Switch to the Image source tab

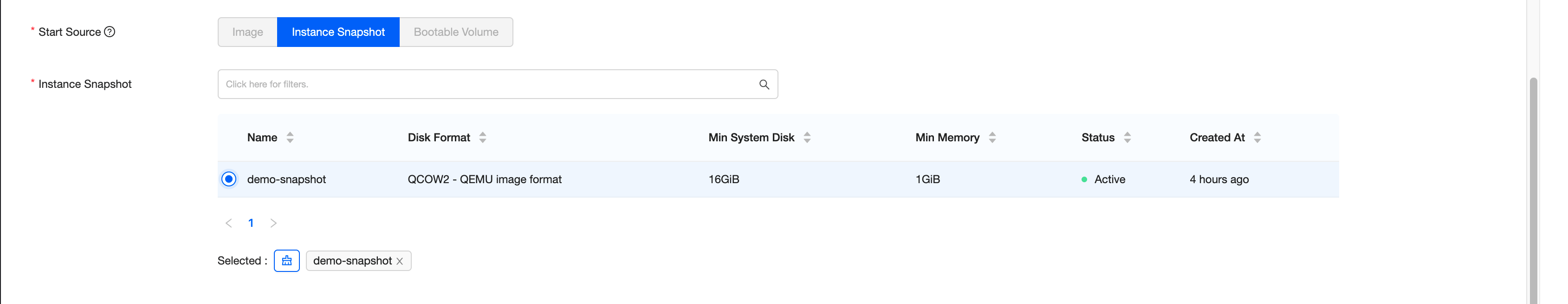point(247,32)
